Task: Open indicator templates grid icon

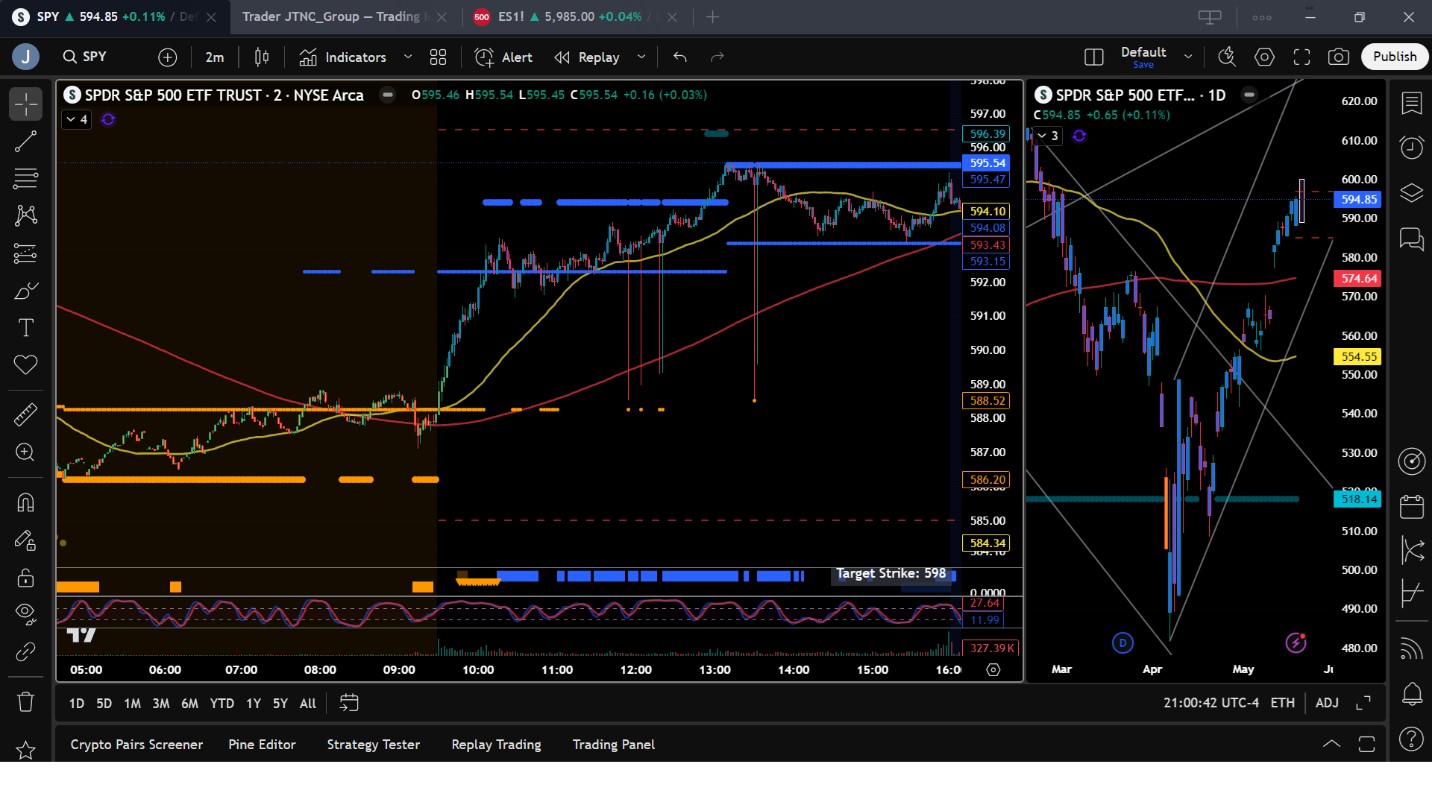Action: [x=438, y=57]
